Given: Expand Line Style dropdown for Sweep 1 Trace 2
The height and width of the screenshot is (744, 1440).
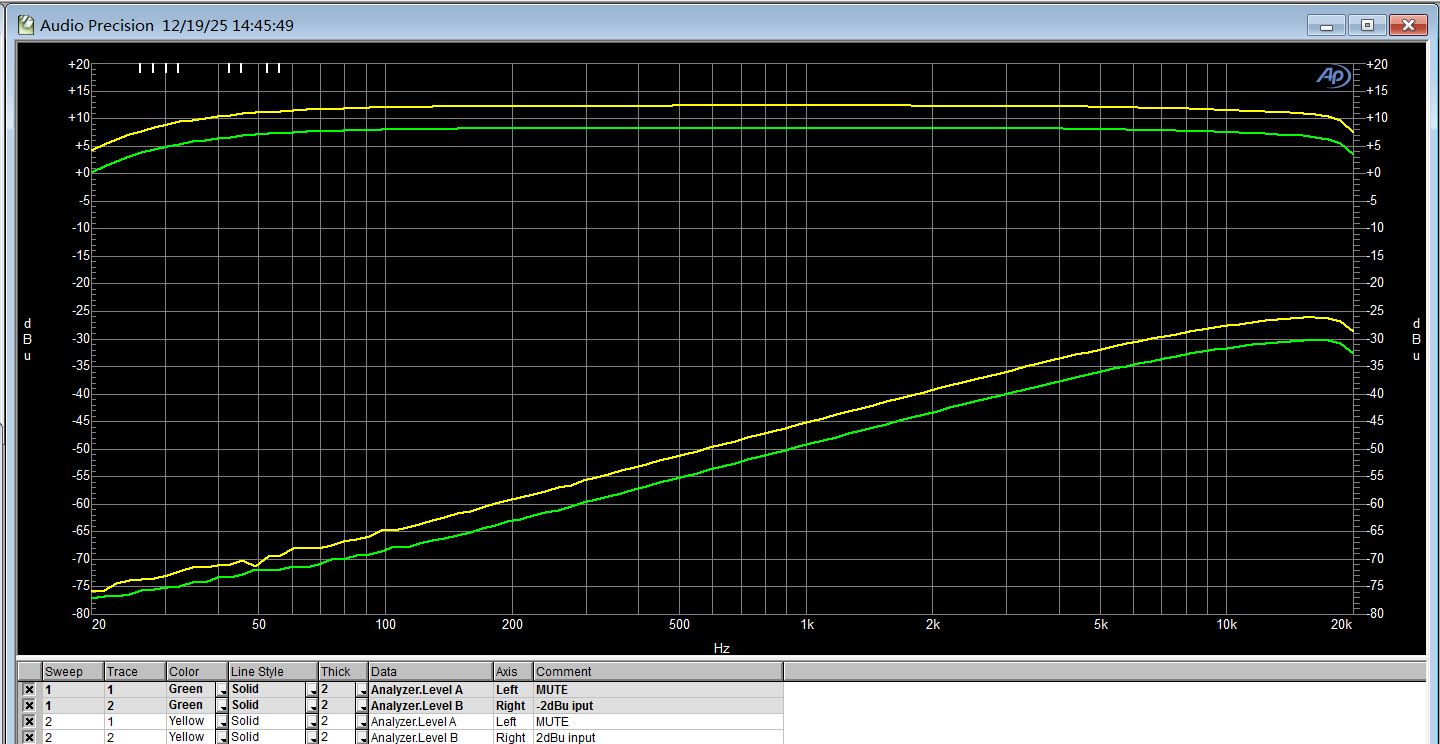Looking at the screenshot, I should pos(312,706).
